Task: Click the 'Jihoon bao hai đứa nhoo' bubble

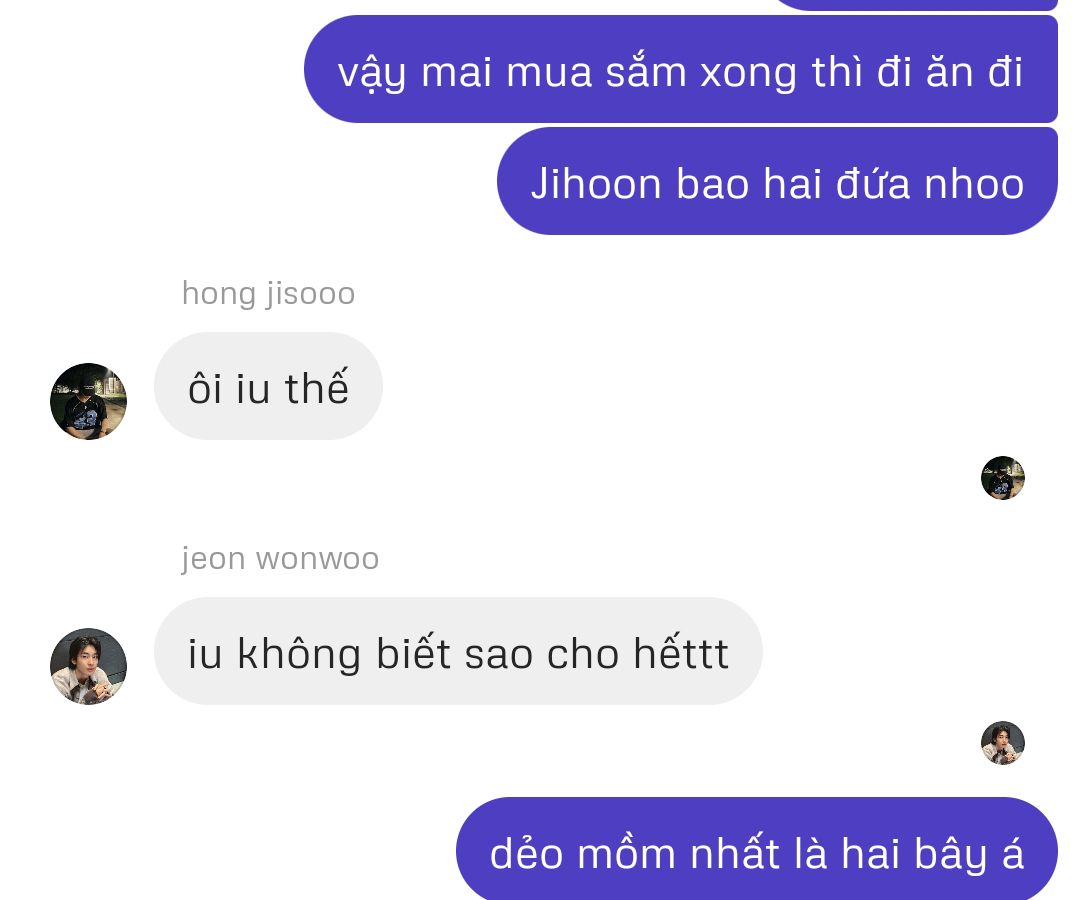Action: click(777, 181)
